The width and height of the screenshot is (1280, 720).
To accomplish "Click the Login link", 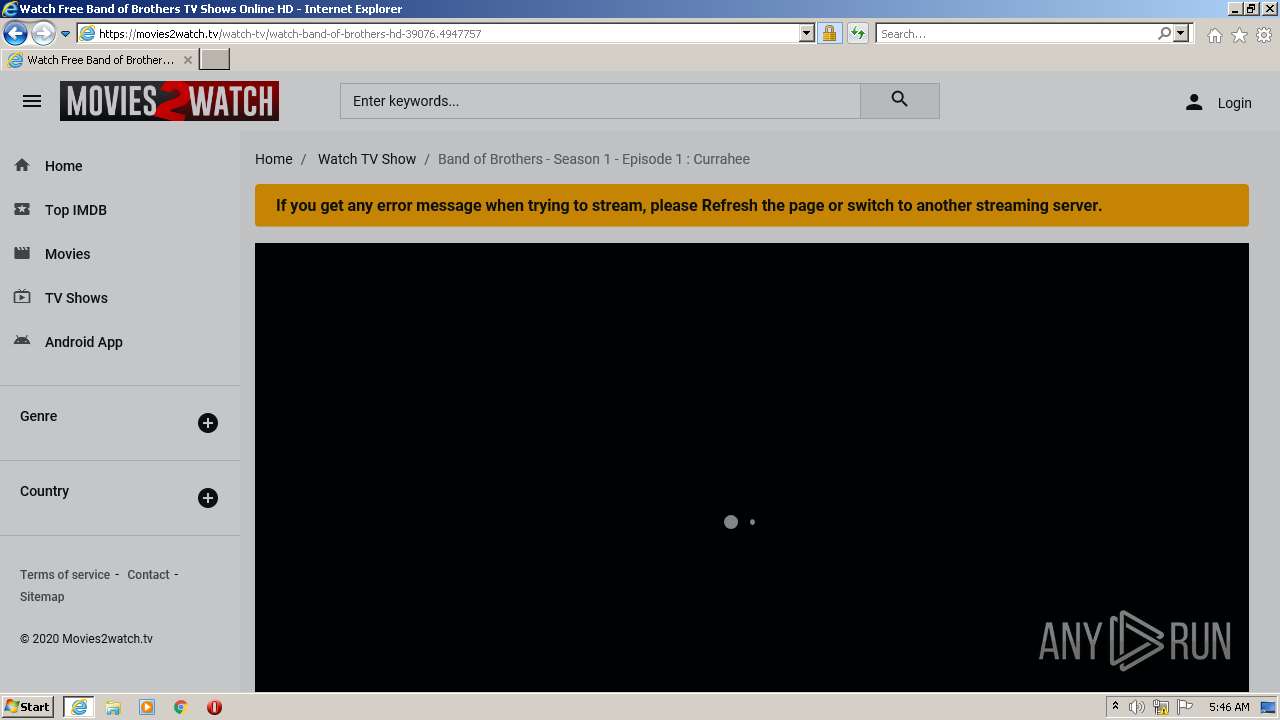I will click(x=1234, y=103).
